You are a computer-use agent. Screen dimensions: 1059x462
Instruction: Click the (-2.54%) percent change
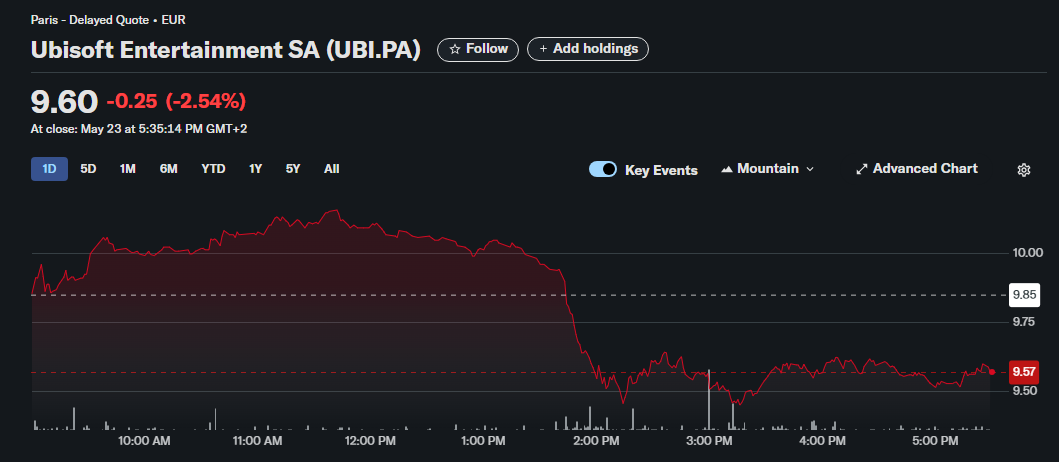click(x=205, y=102)
